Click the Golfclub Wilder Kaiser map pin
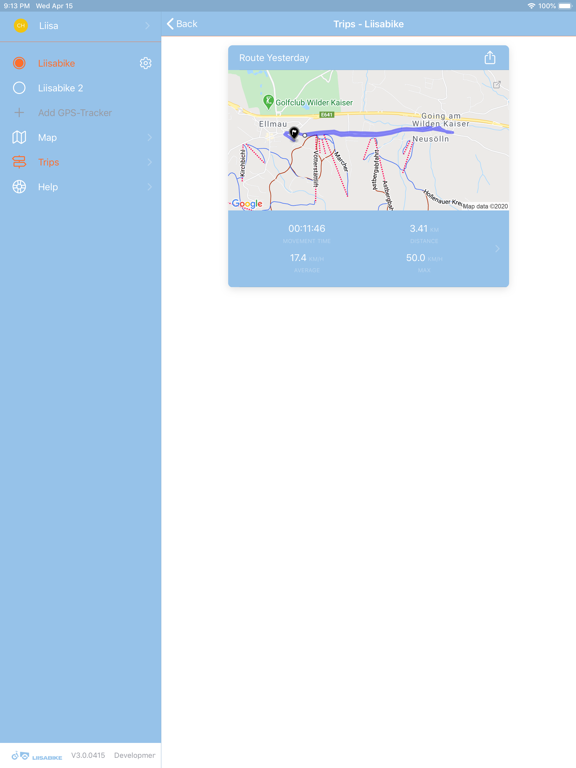576x768 pixels. 268,101
